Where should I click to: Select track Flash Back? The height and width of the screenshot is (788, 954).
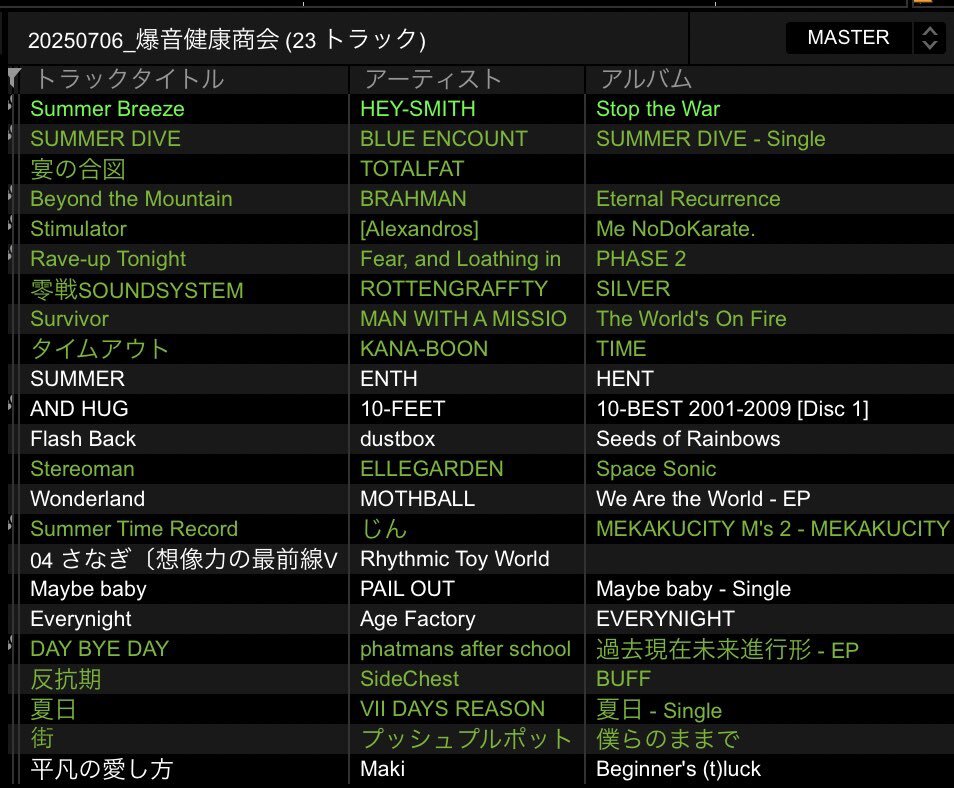(x=83, y=439)
